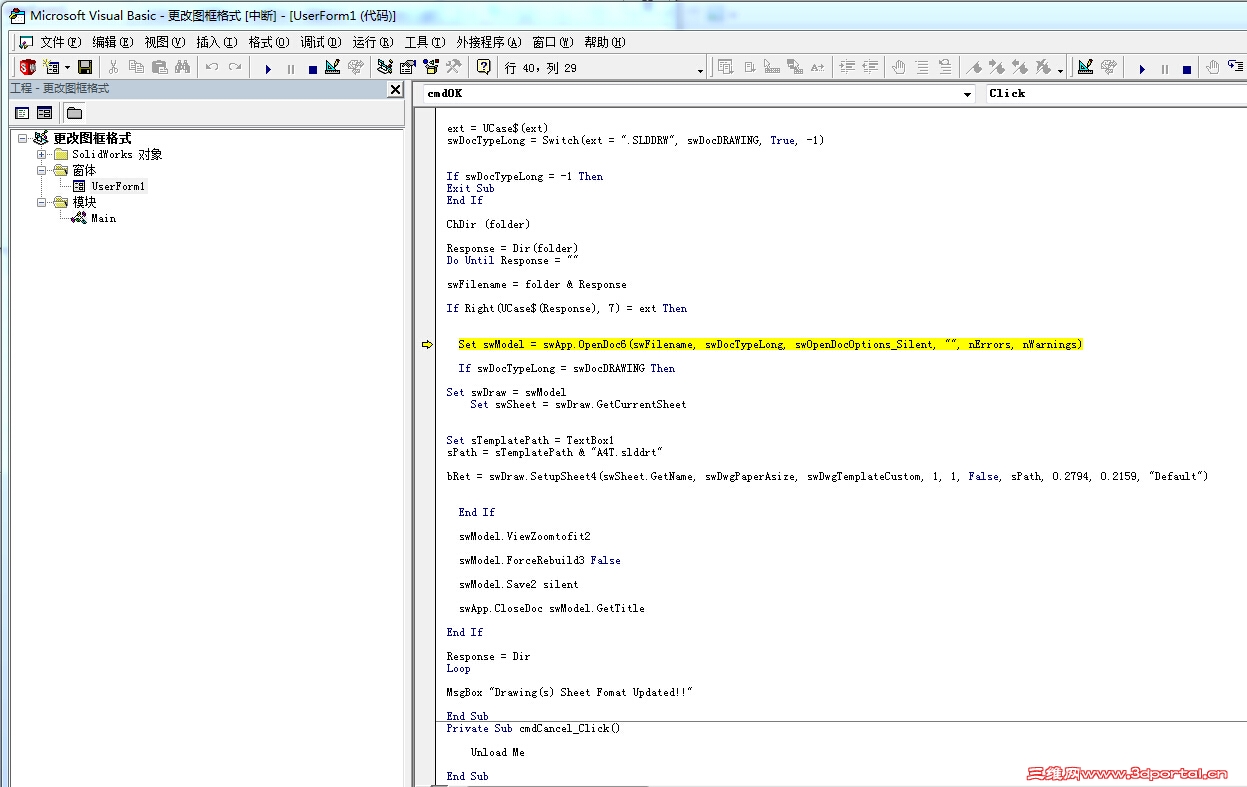
Task: Click the View SolidWorks icon in the toolbar
Action: click(x=27, y=67)
